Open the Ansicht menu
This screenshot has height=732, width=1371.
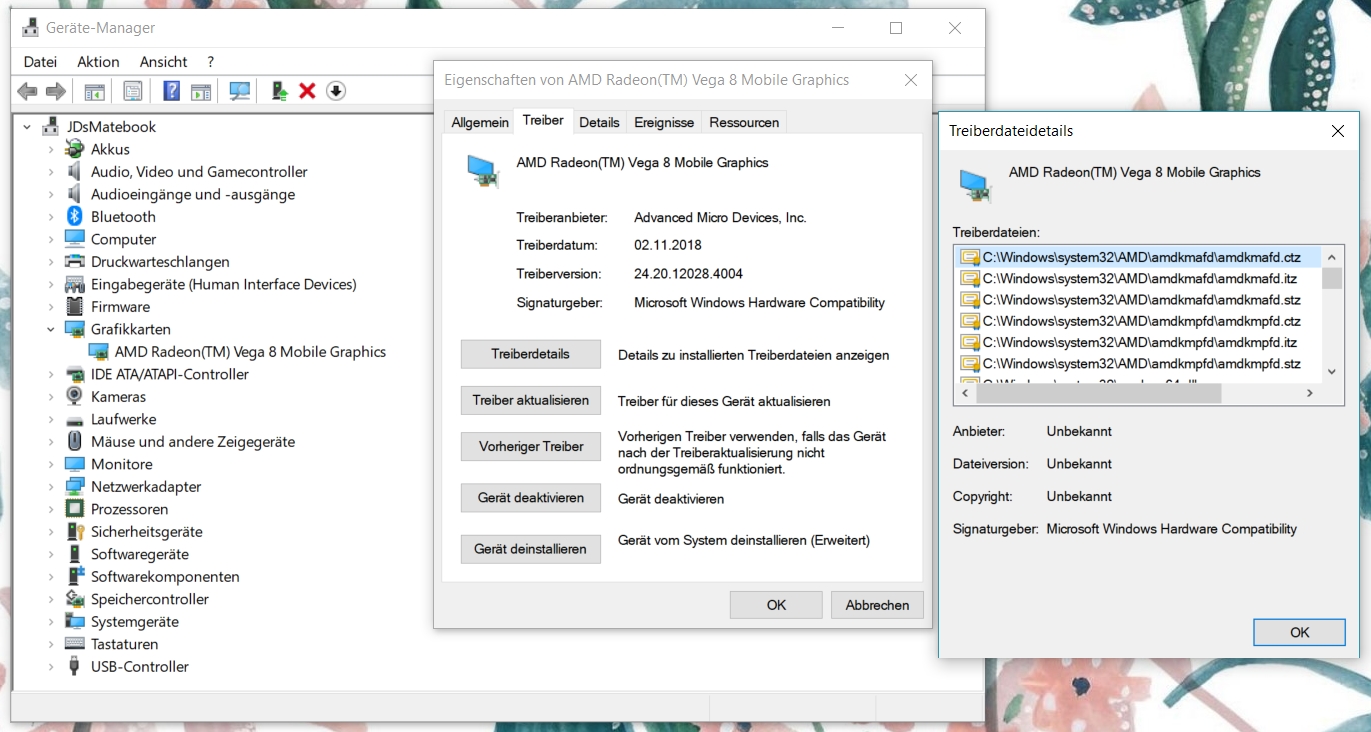(x=164, y=62)
